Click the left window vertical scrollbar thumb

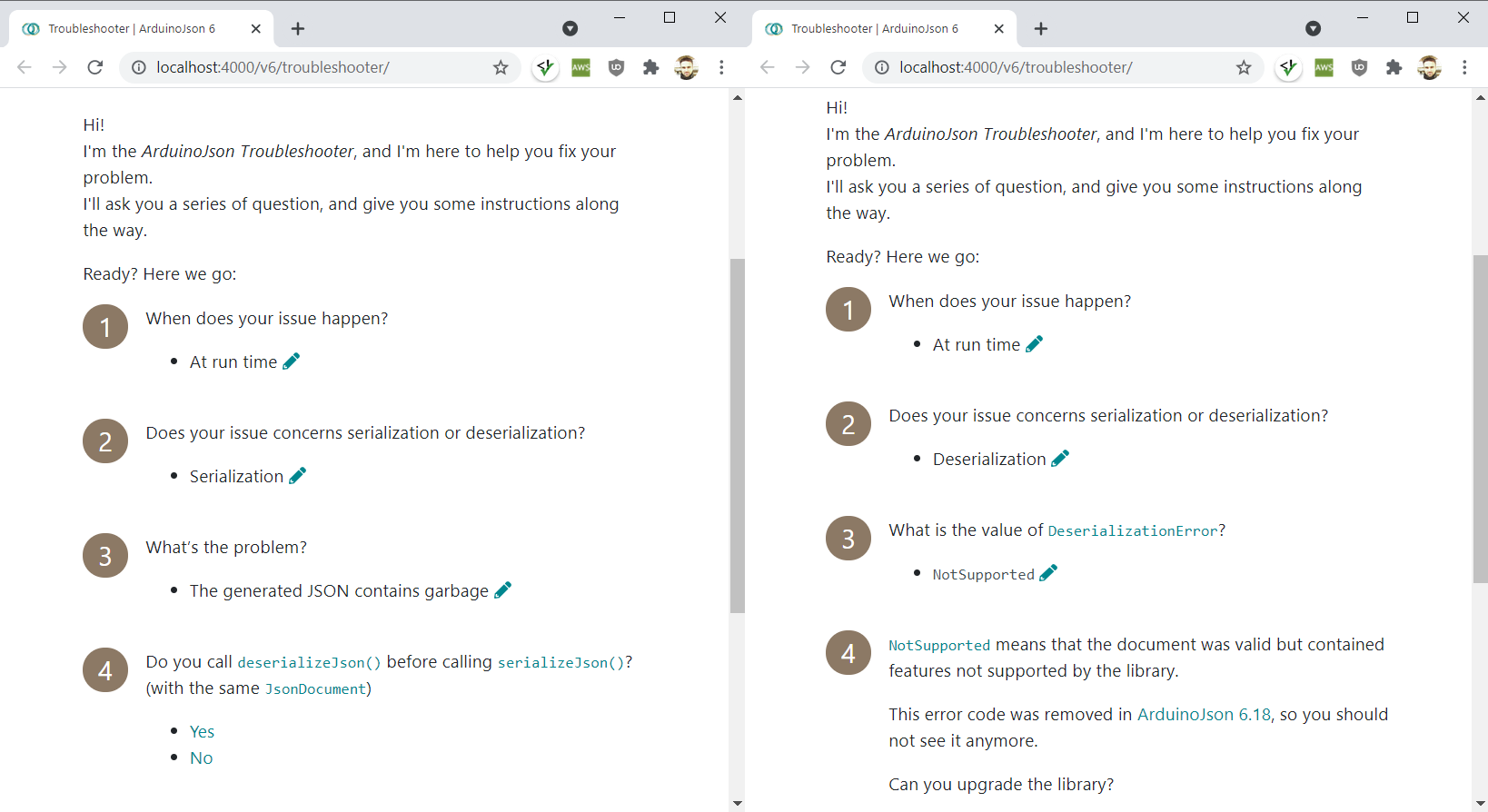[737, 436]
